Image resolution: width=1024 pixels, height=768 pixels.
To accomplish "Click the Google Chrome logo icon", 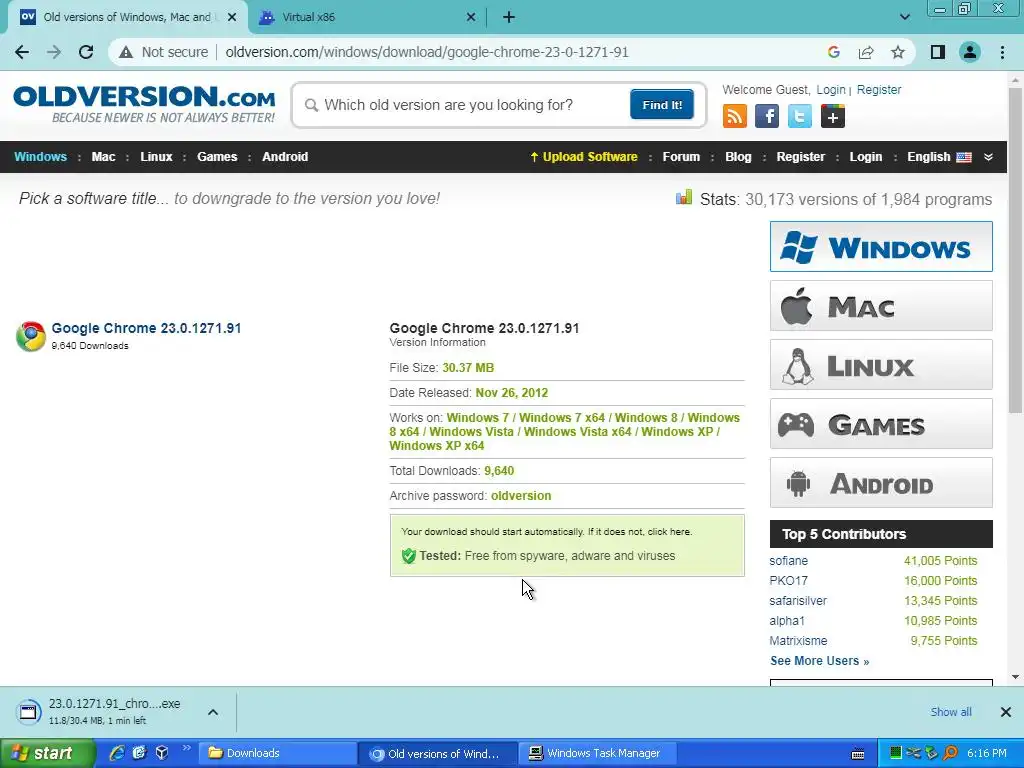I will click(x=31, y=336).
